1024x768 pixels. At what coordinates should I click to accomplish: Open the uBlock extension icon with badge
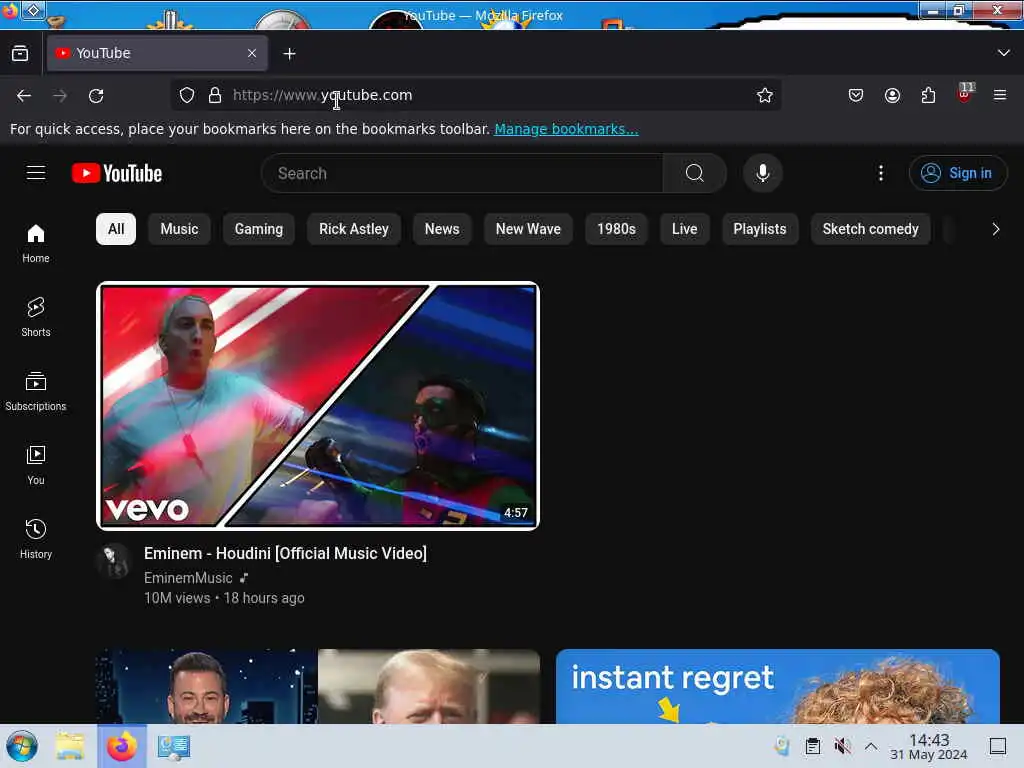tap(965, 93)
